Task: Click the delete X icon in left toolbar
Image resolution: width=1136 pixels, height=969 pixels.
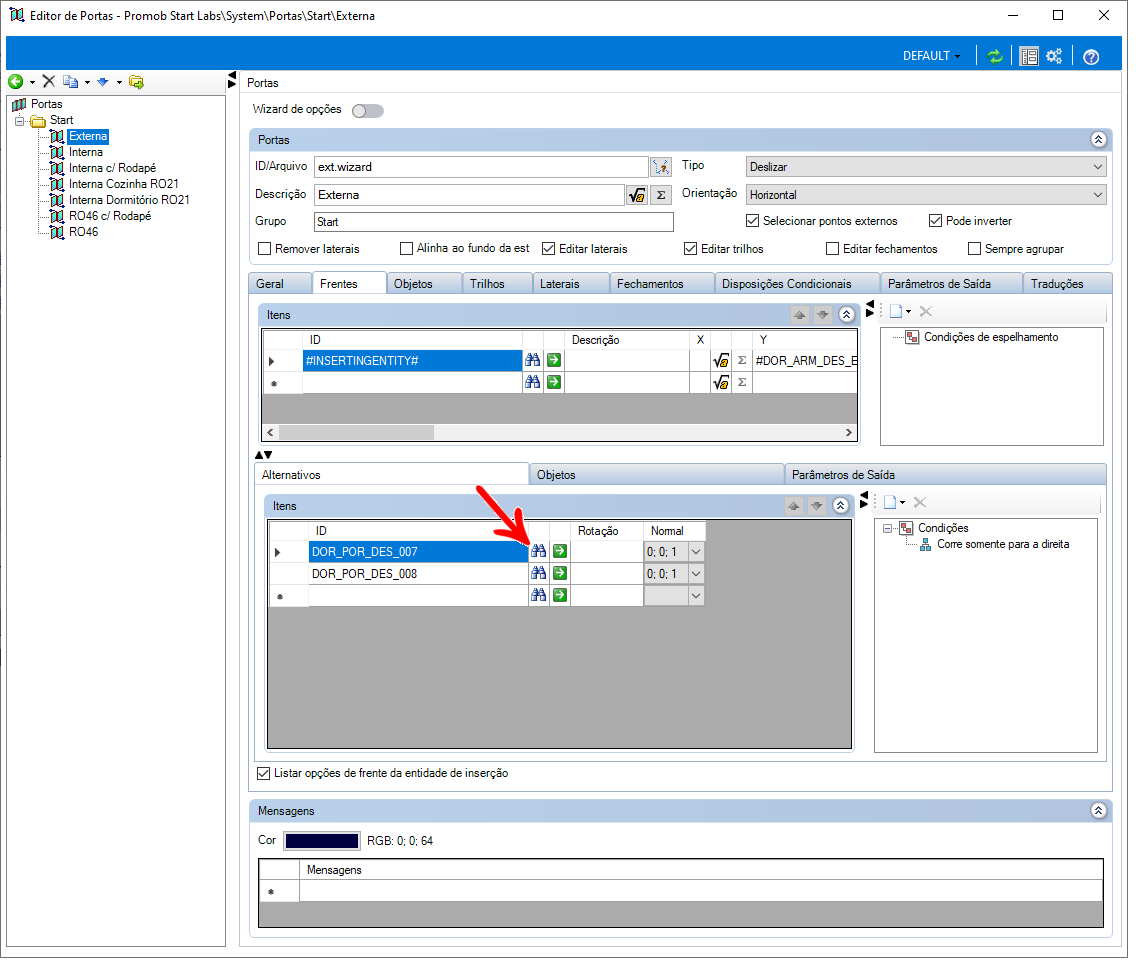Action: pos(49,82)
